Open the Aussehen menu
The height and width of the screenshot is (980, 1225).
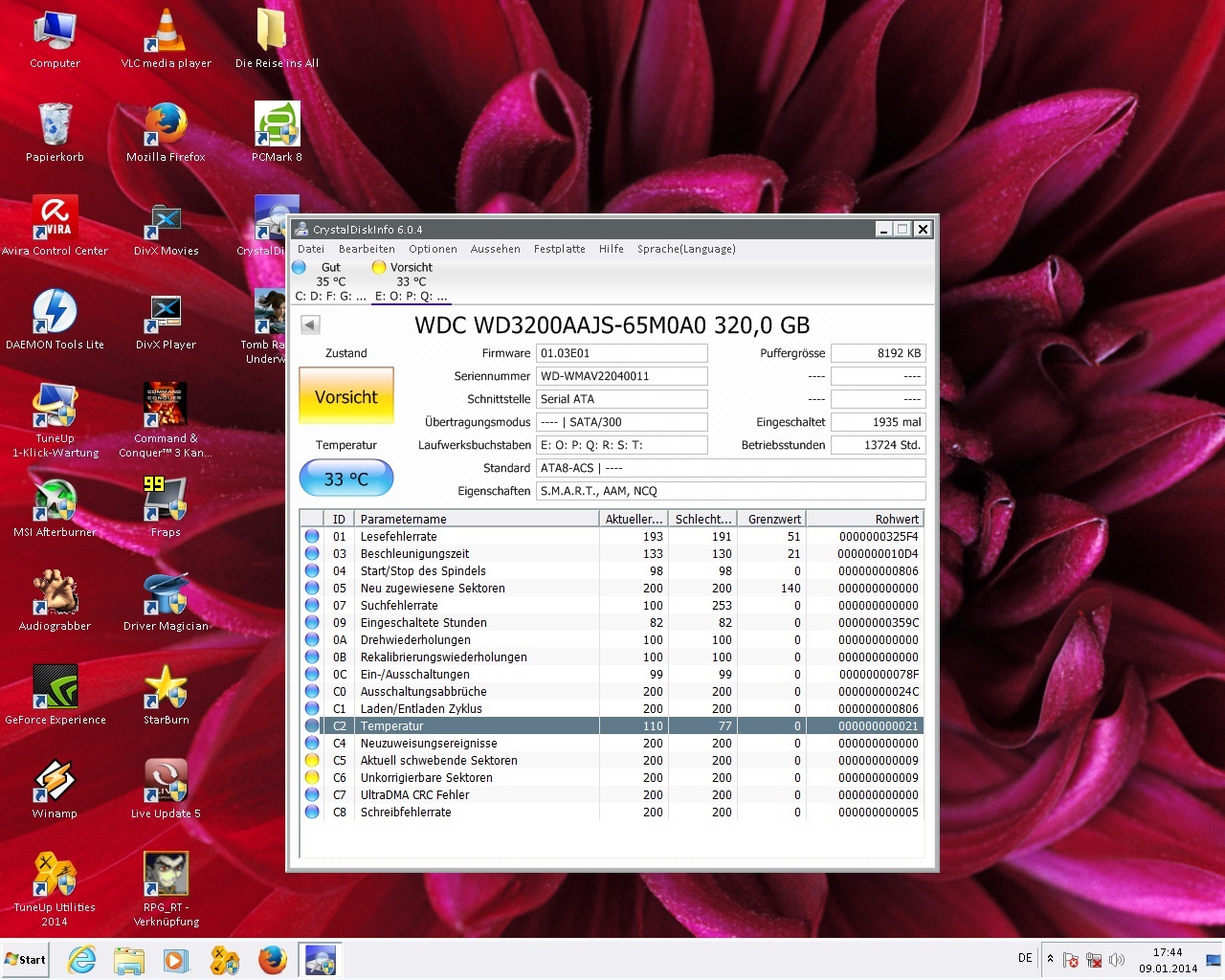(x=496, y=249)
